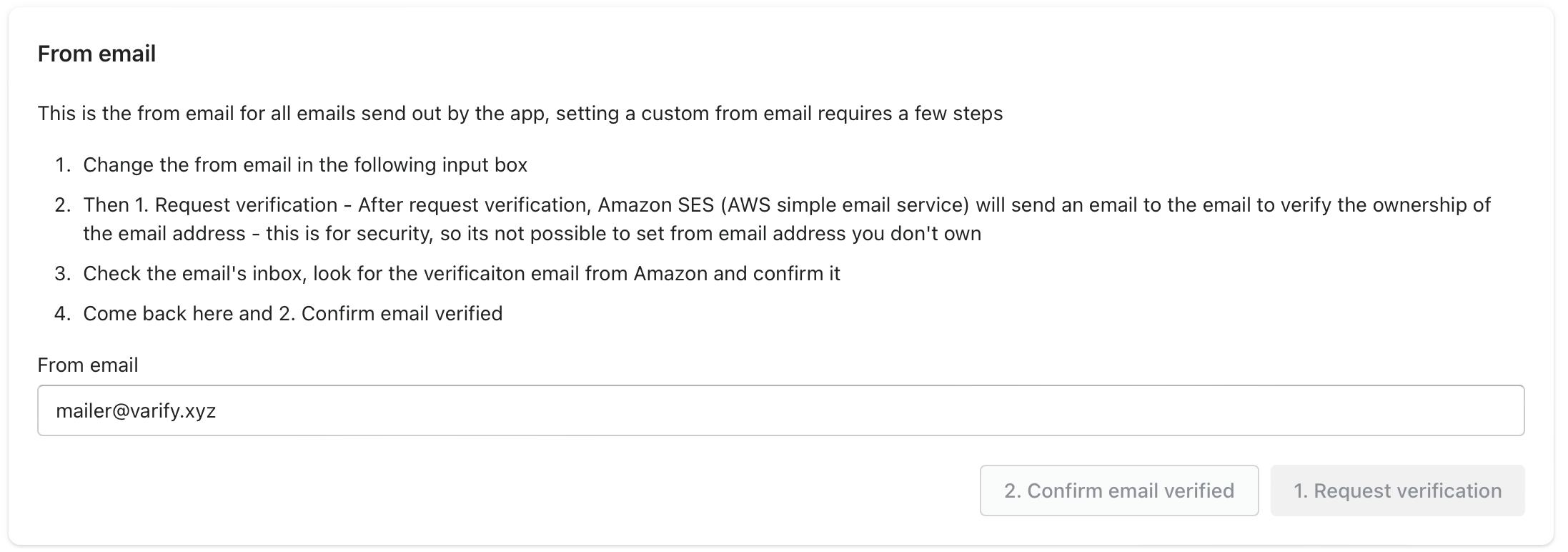Click the "1. Request verification" button
Image resolution: width=1568 pixels, height=552 pixels.
click(x=1397, y=491)
